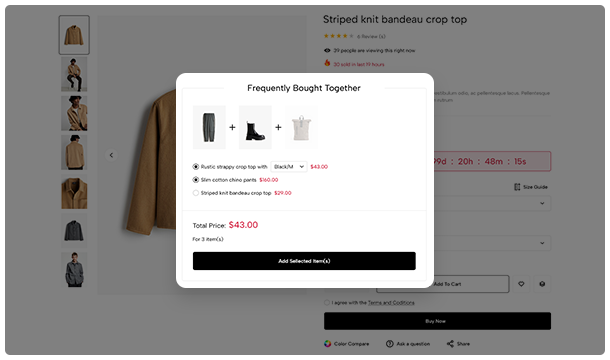610x360 pixels.
Task: Click the compare icon beside wishlist
Action: click(x=542, y=284)
